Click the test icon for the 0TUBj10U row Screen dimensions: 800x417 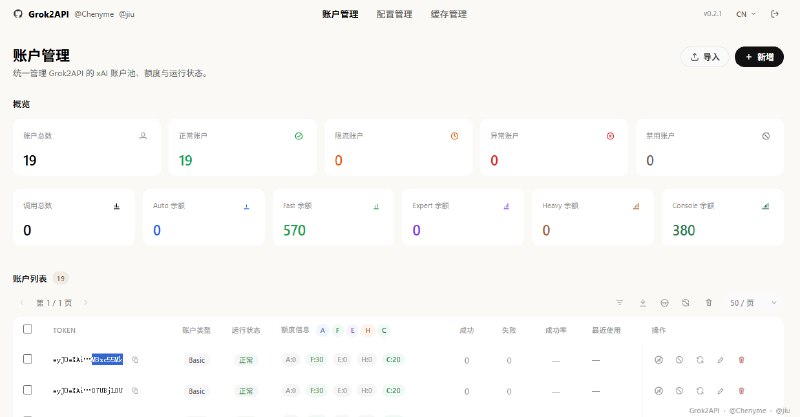pyautogui.click(x=659, y=391)
